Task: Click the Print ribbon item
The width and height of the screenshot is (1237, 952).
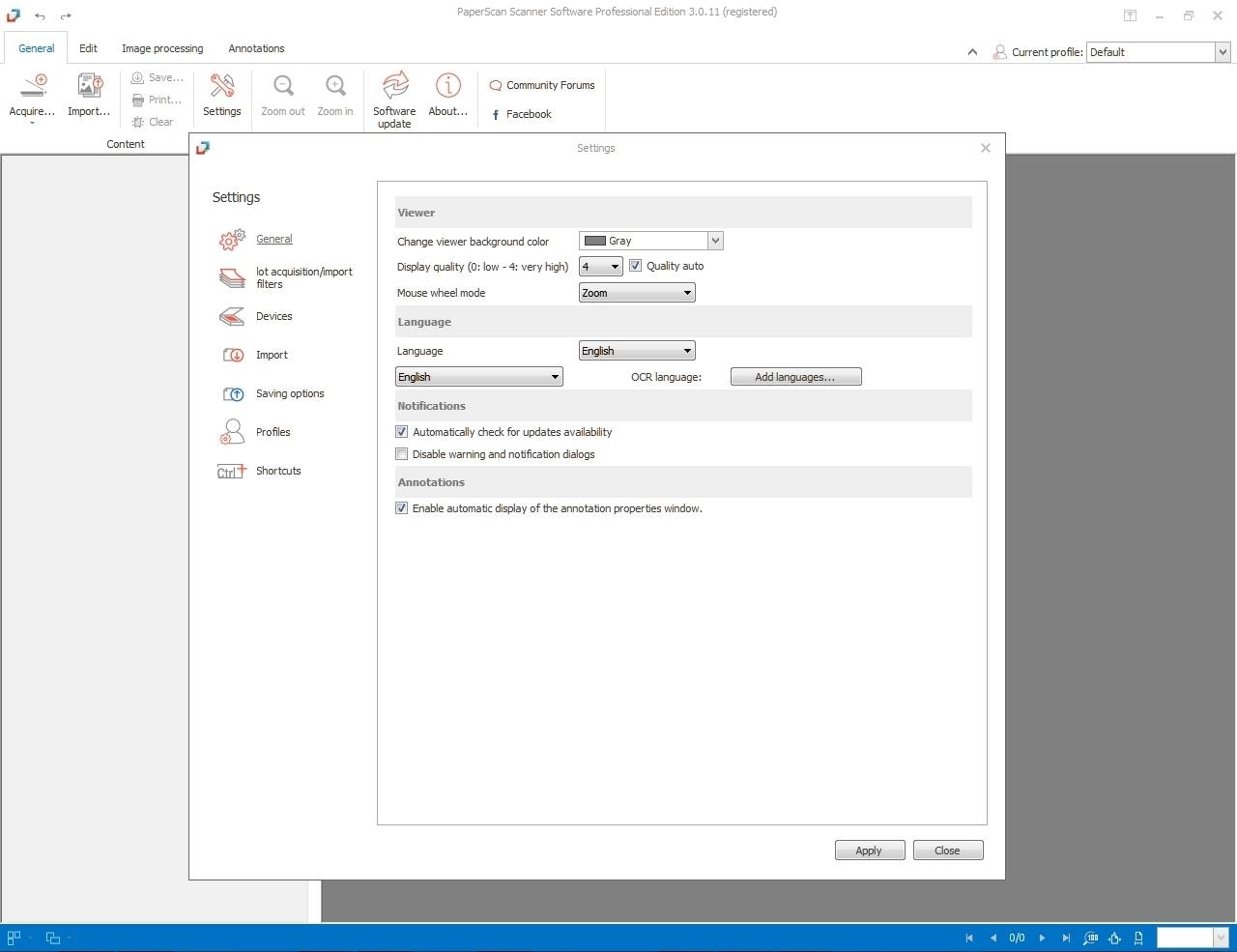Action: point(157,100)
